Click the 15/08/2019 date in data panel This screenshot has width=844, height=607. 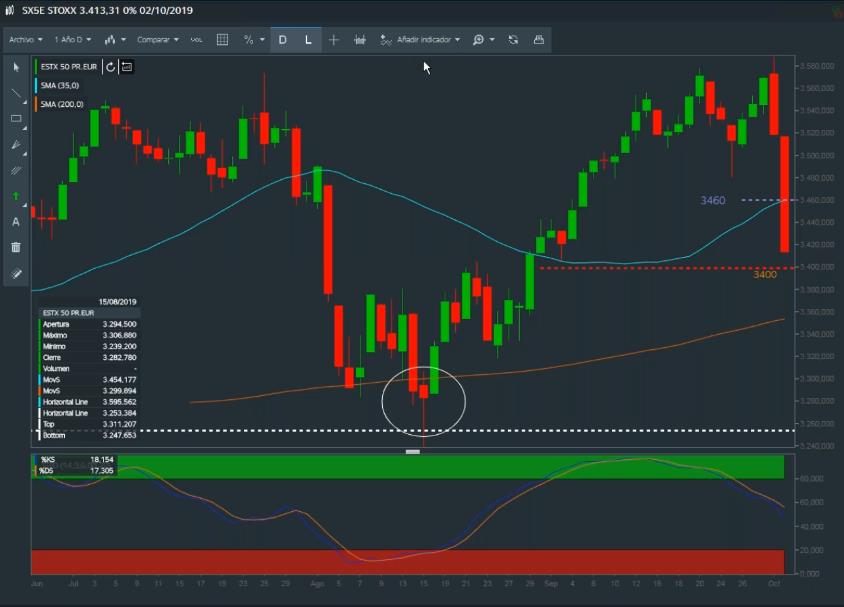[117, 302]
